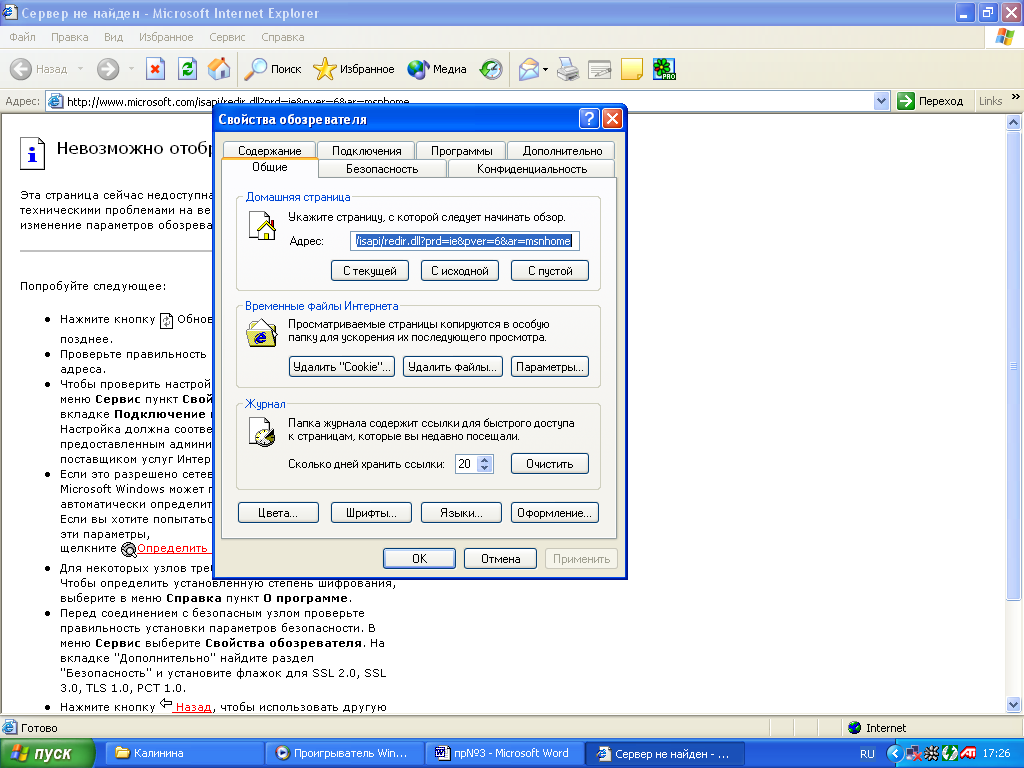Open the Справка menu
The width and height of the screenshot is (1024, 768).
[283, 37]
